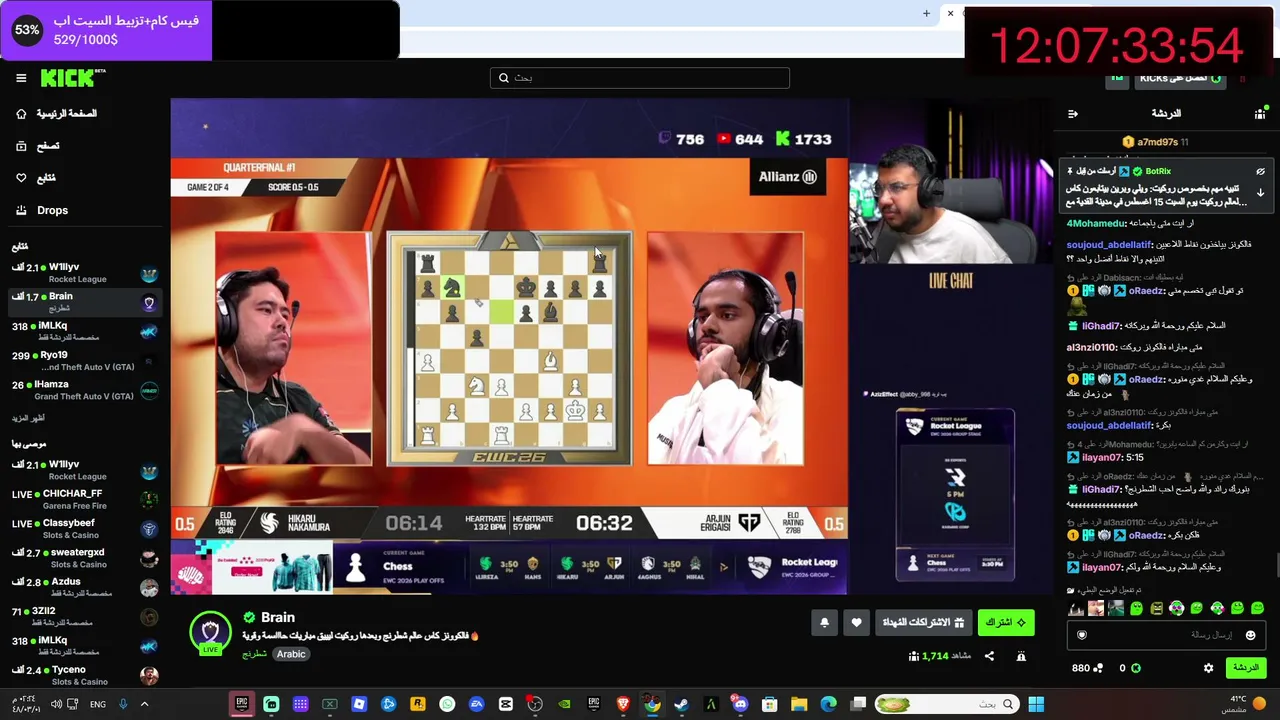Screen dimensions: 1280x720
Task: Open 3ZII2 recommended channel
Action: [85, 616]
